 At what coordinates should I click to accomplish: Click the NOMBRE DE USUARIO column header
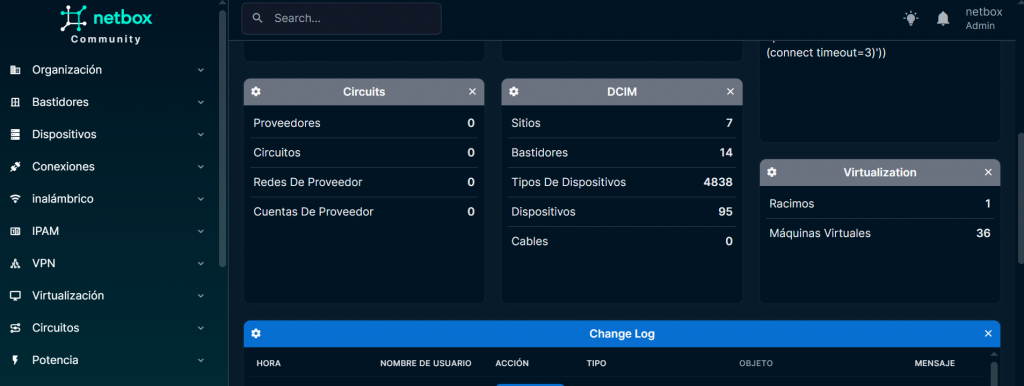(x=426, y=363)
